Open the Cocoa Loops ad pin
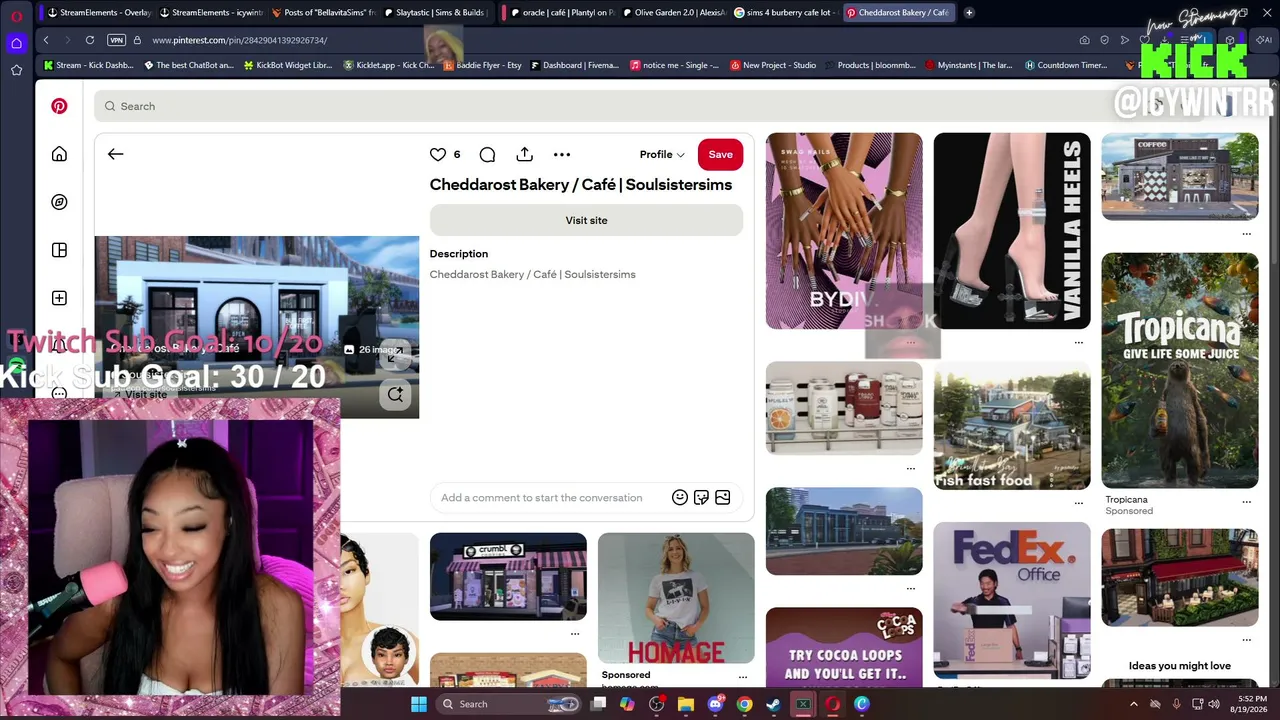 pos(844,647)
